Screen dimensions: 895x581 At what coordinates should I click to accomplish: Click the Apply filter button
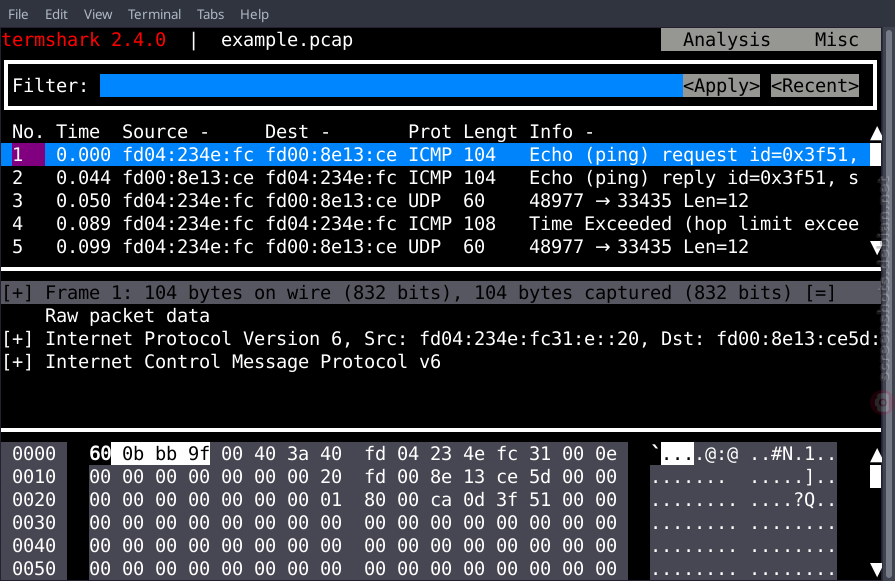(721, 86)
